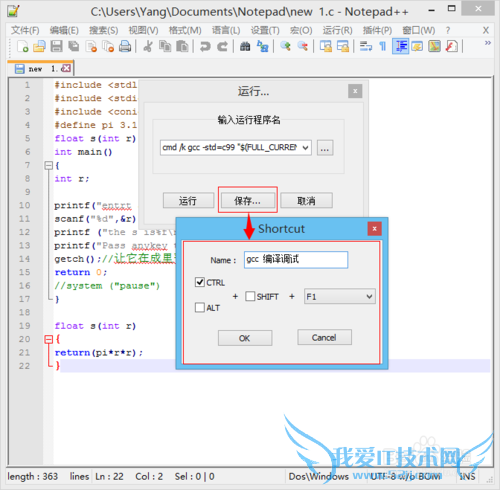500x490 pixels.
Task: Uncheck the CTRL checkbox
Action: click(200, 282)
